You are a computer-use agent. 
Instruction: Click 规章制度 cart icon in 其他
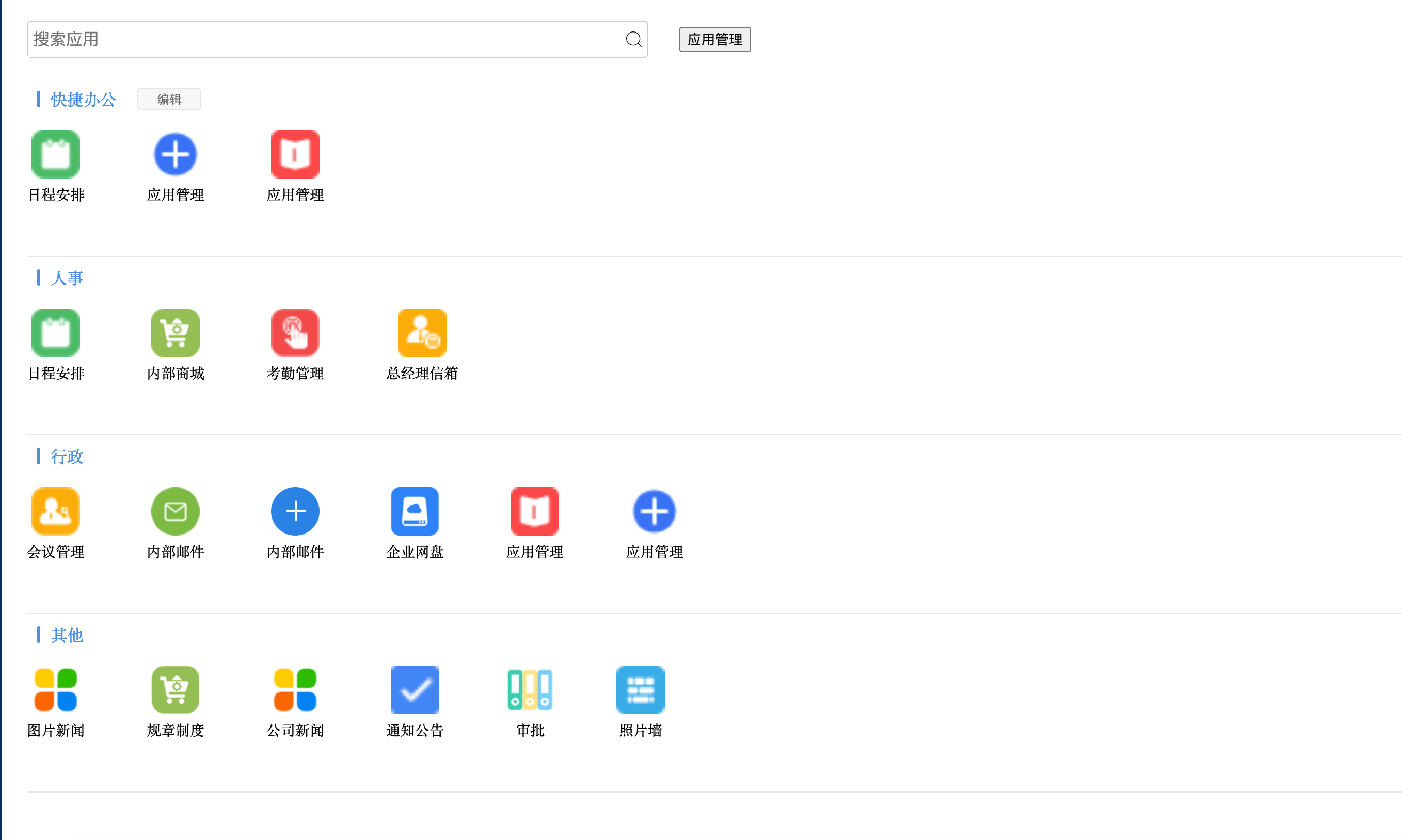pyautogui.click(x=175, y=689)
